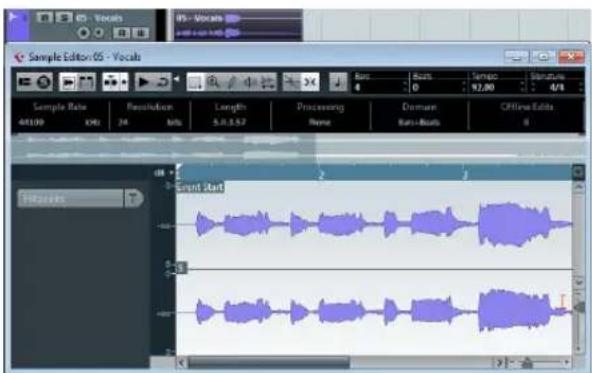The height and width of the screenshot is (373, 592).
Task: Toggle Show Regions button
Action: coord(86,82)
